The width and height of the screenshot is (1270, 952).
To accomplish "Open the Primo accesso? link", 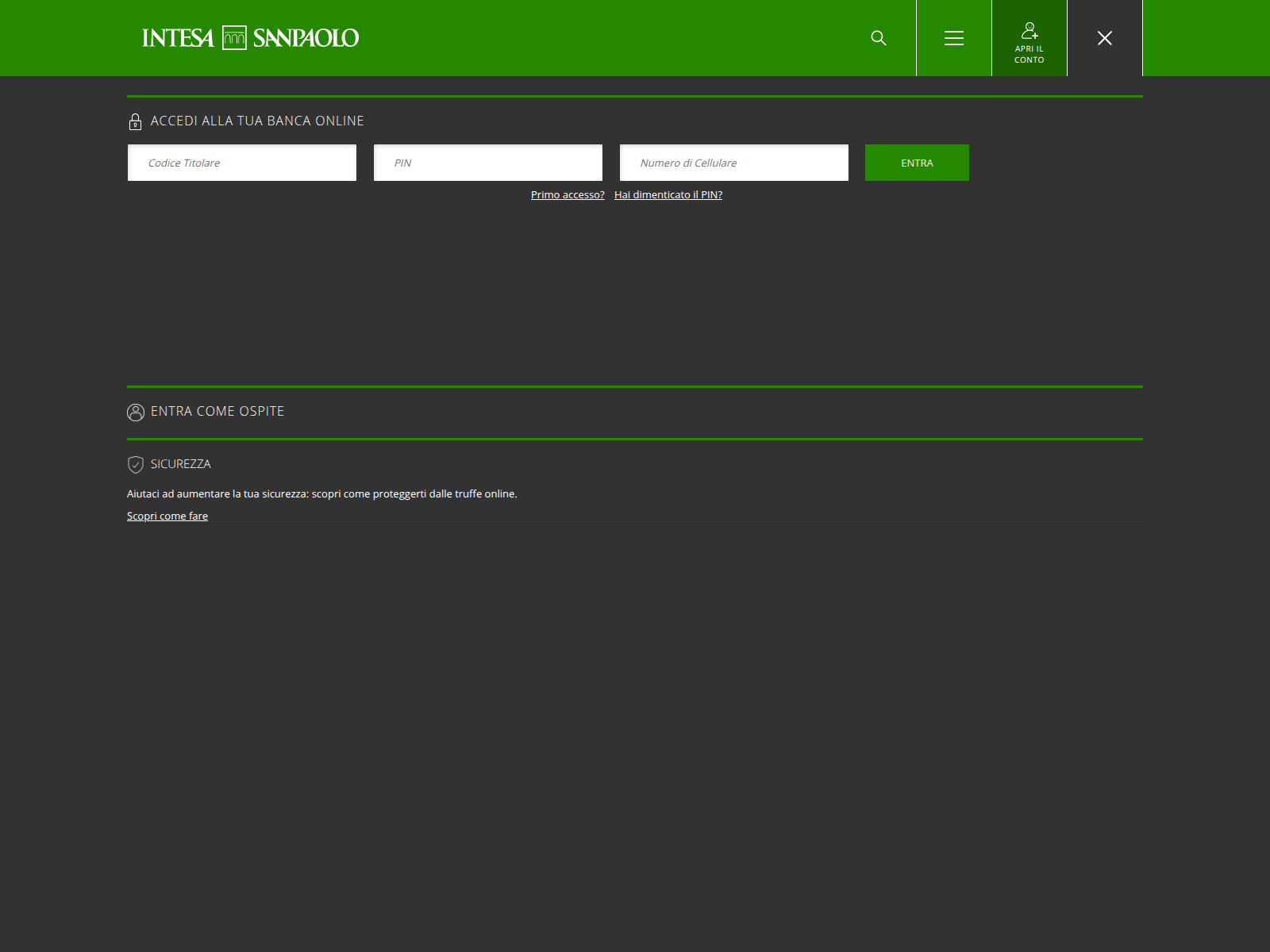I will point(568,195).
